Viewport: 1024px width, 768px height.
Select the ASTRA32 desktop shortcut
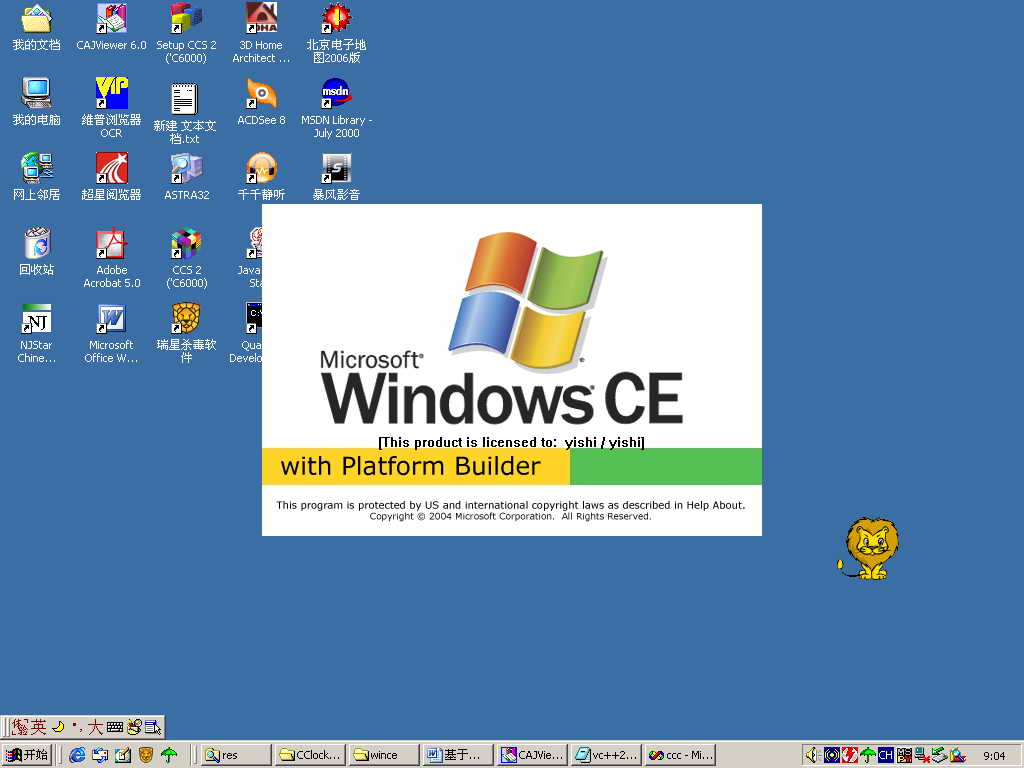186,176
